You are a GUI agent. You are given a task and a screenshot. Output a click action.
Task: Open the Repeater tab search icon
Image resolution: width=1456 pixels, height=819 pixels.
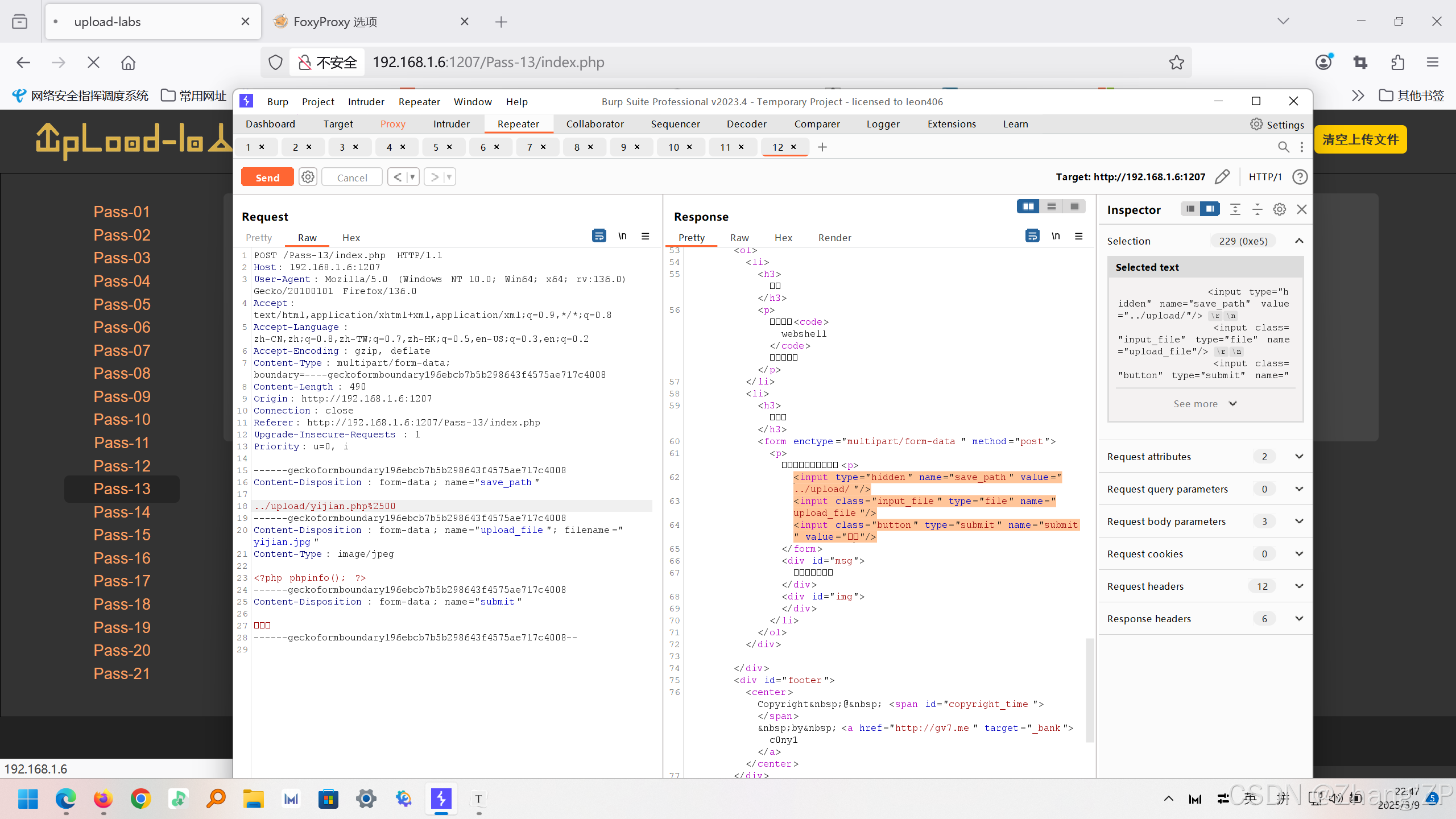pos(1283,147)
